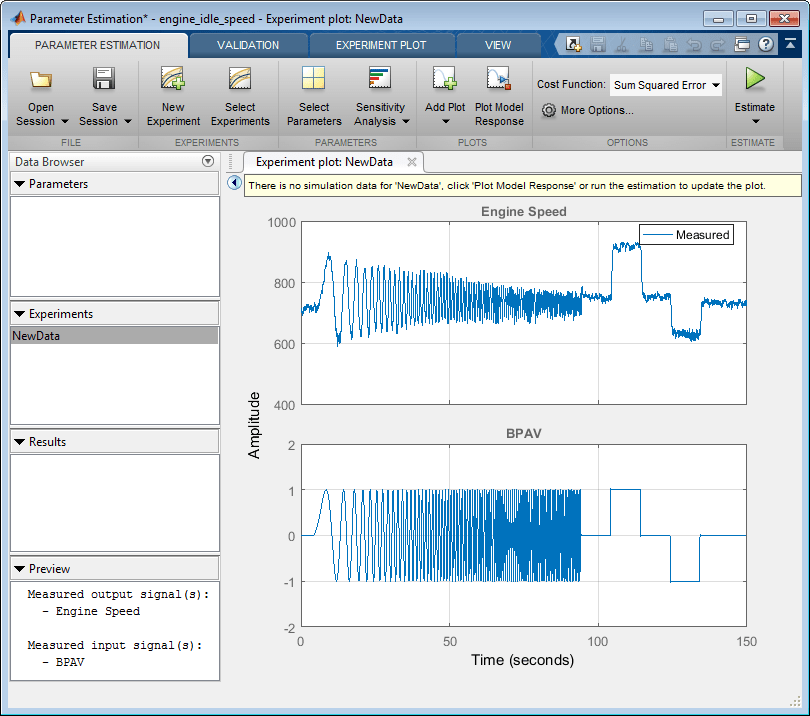Open the Cost Function dropdown
This screenshot has height=716, width=810.
pos(666,85)
